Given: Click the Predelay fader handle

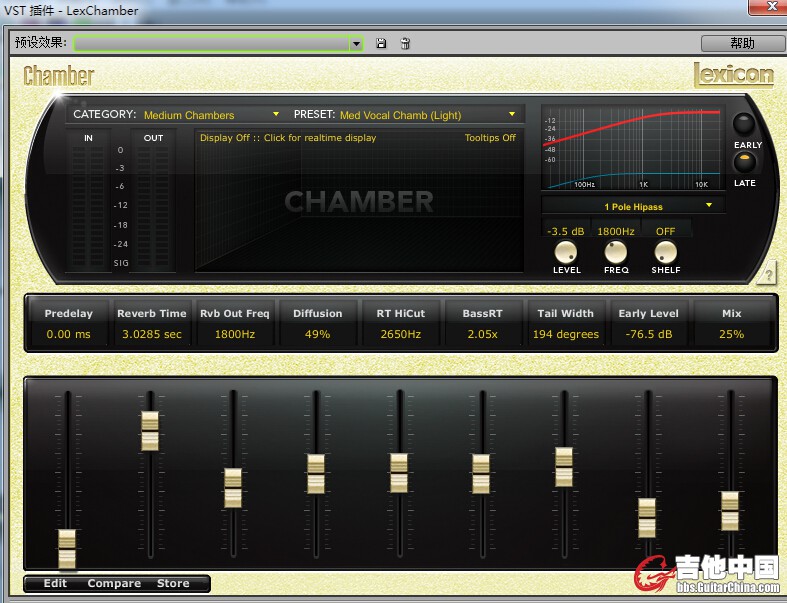Looking at the screenshot, I should point(67,549).
